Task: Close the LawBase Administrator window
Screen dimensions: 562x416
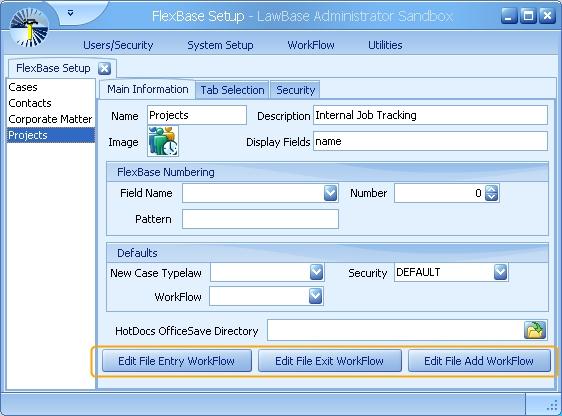Action: [548, 16]
